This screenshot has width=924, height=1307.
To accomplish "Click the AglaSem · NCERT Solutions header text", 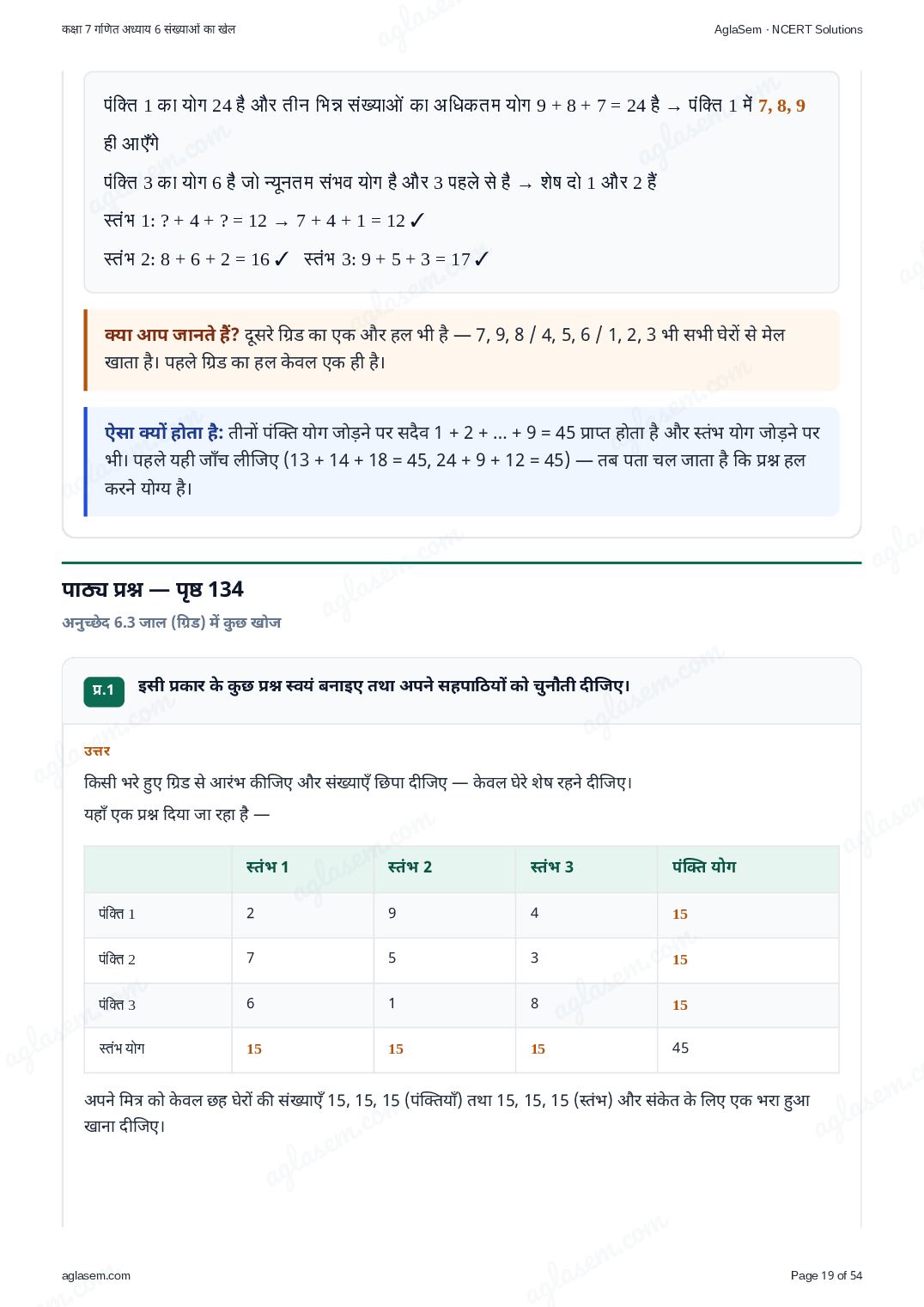I will pos(788,29).
